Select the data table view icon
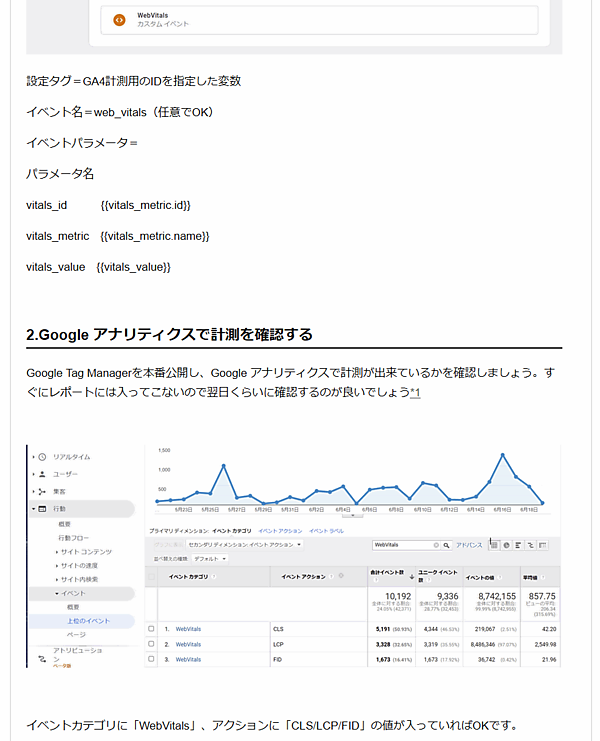The height and width of the screenshot is (741, 600). pyautogui.click(x=494, y=545)
